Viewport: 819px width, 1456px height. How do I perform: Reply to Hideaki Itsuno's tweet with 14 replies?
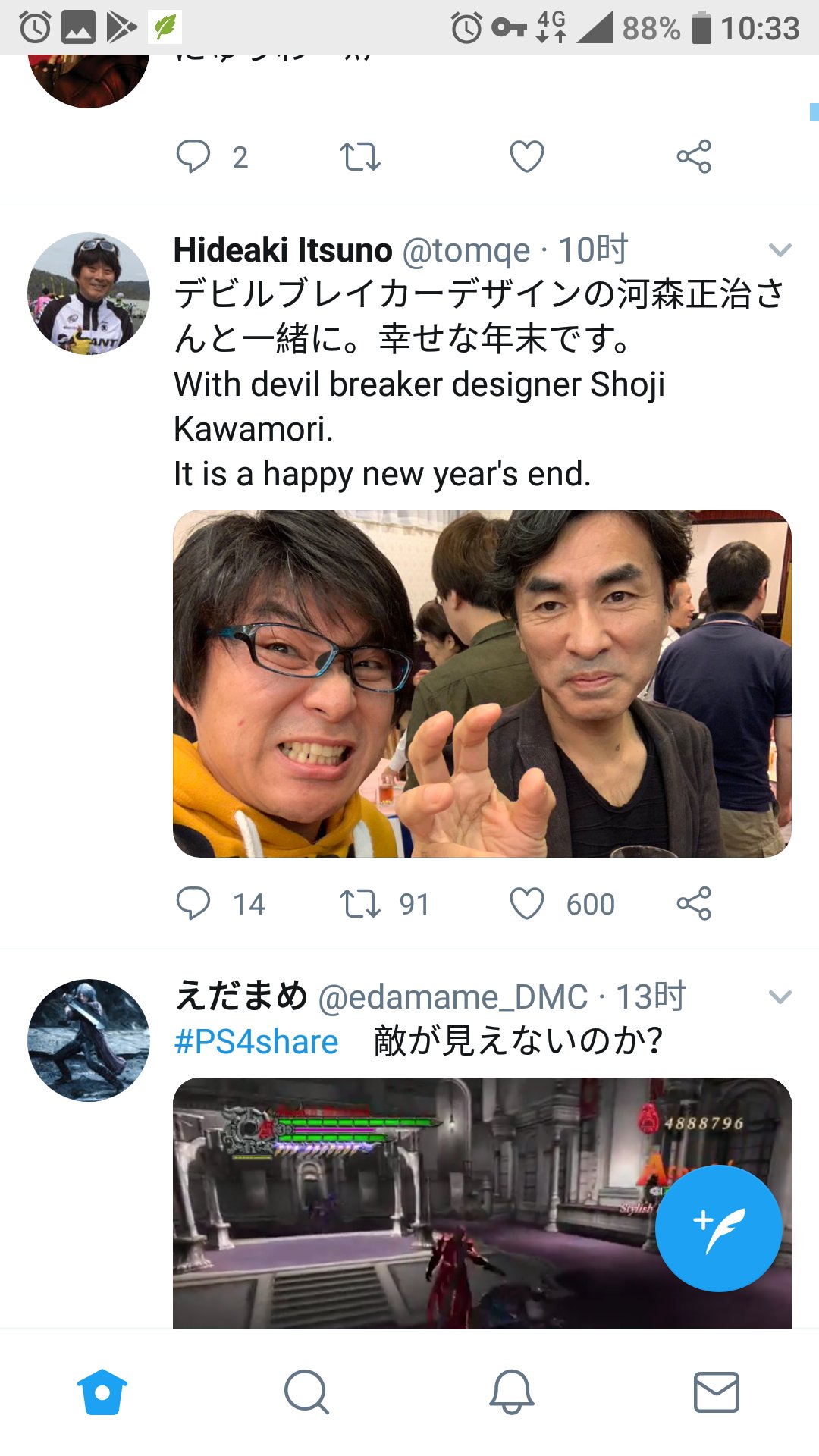point(193,904)
